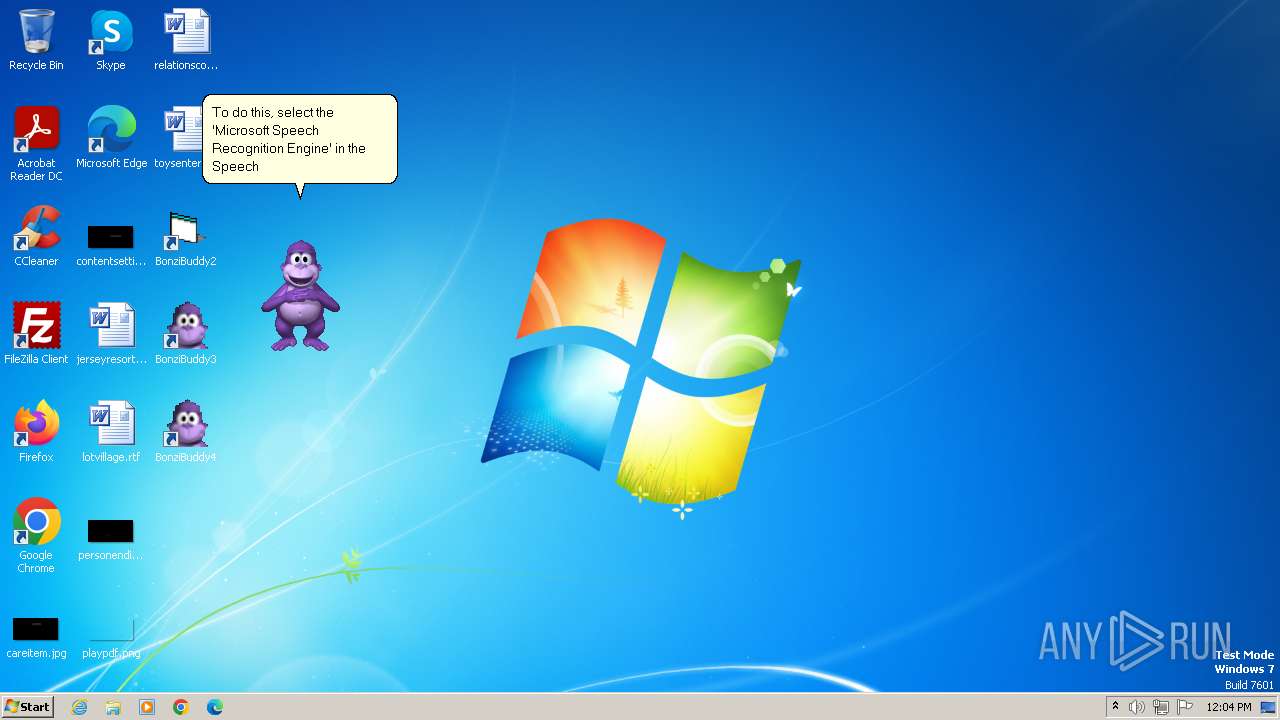Click the 12:04 PM taskbar clock
1280x720 pixels.
point(1229,707)
